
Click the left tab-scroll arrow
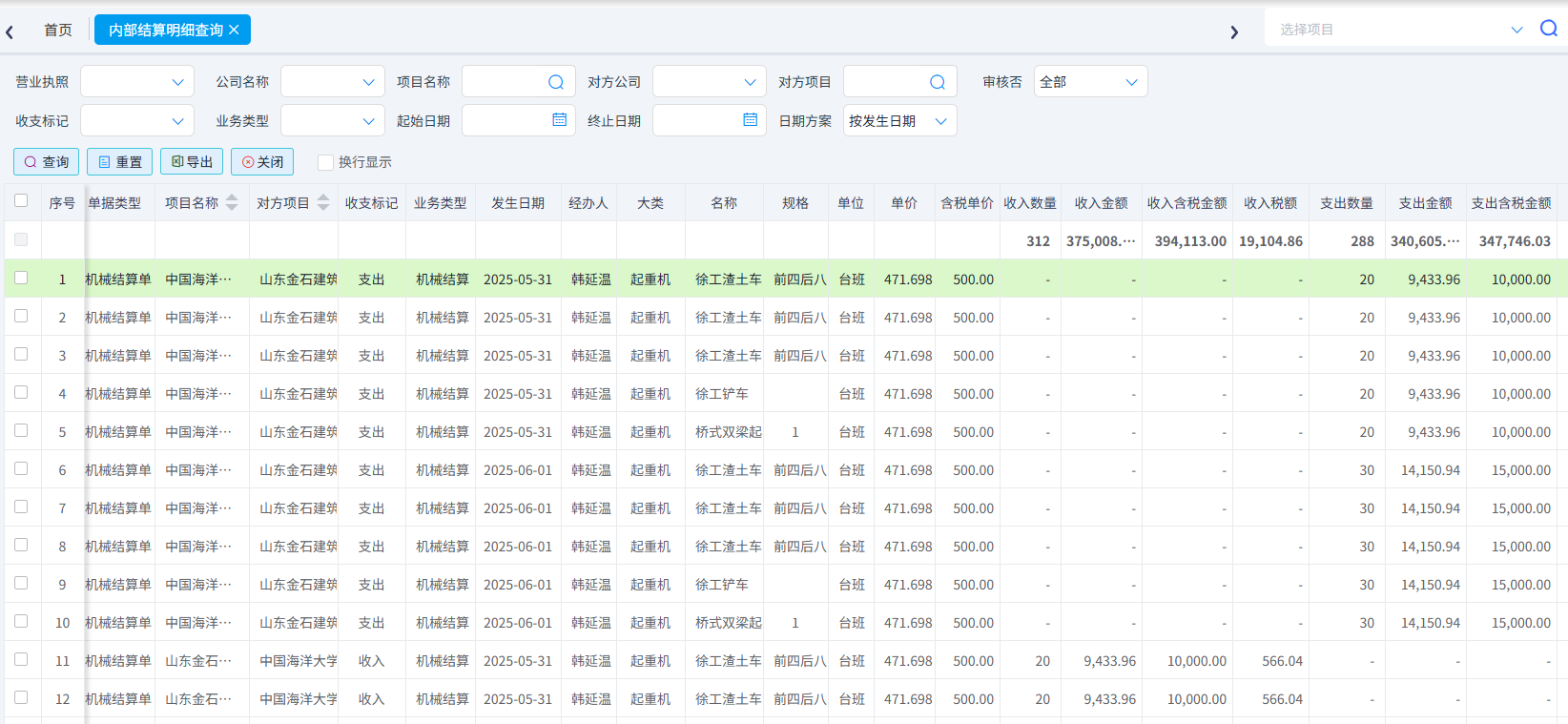point(10,31)
